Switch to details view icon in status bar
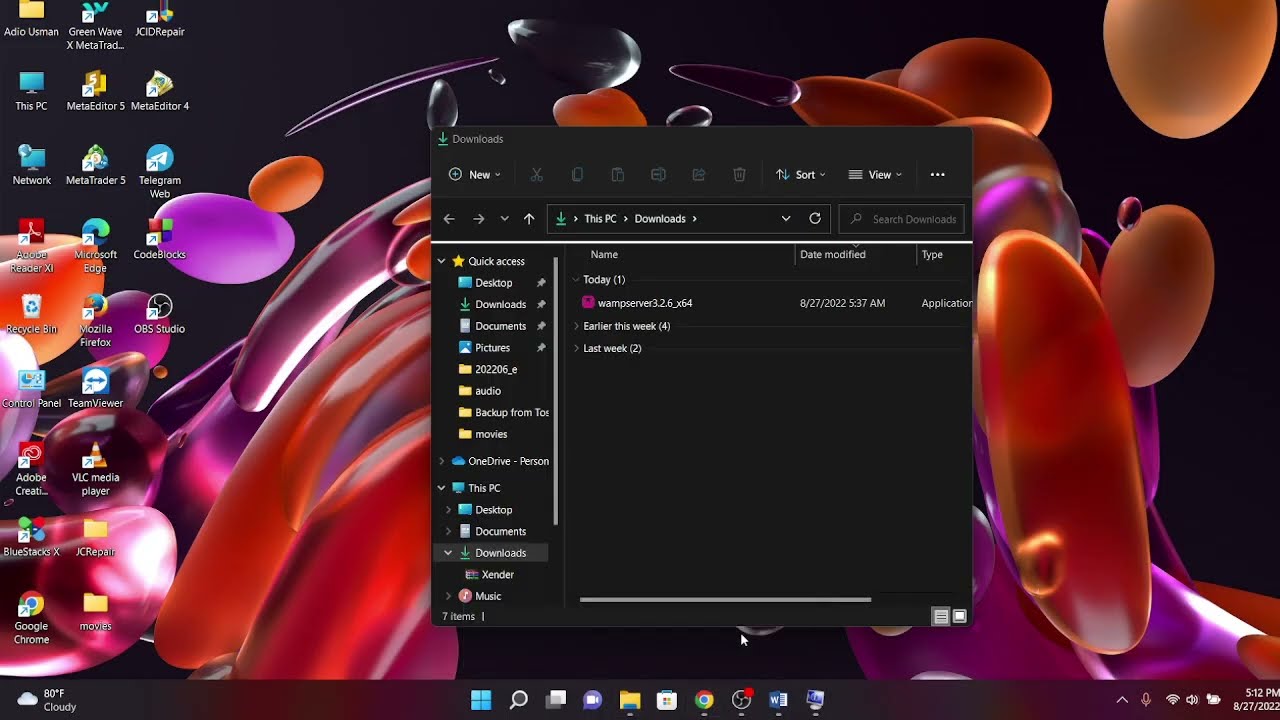 coord(941,617)
